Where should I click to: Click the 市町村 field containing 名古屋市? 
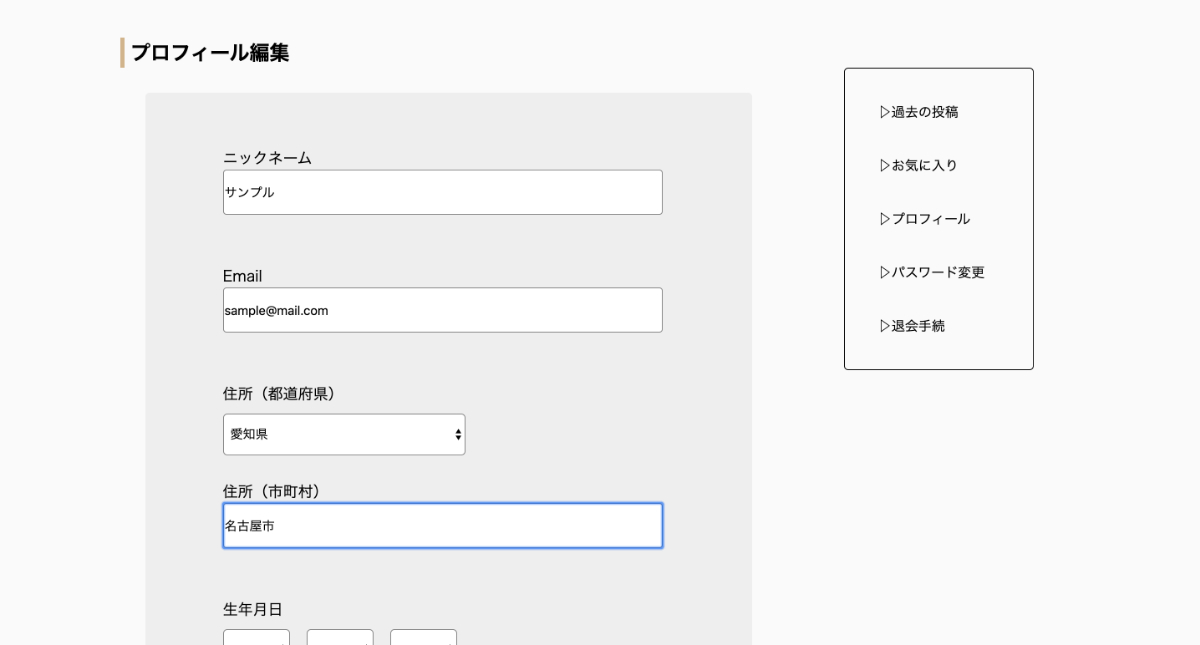(442, 526)
